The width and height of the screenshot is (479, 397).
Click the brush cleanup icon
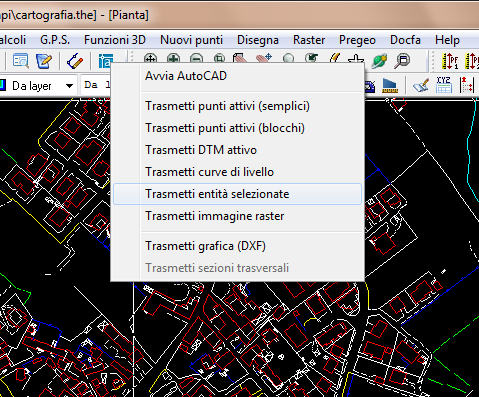(x=421, y=85)
